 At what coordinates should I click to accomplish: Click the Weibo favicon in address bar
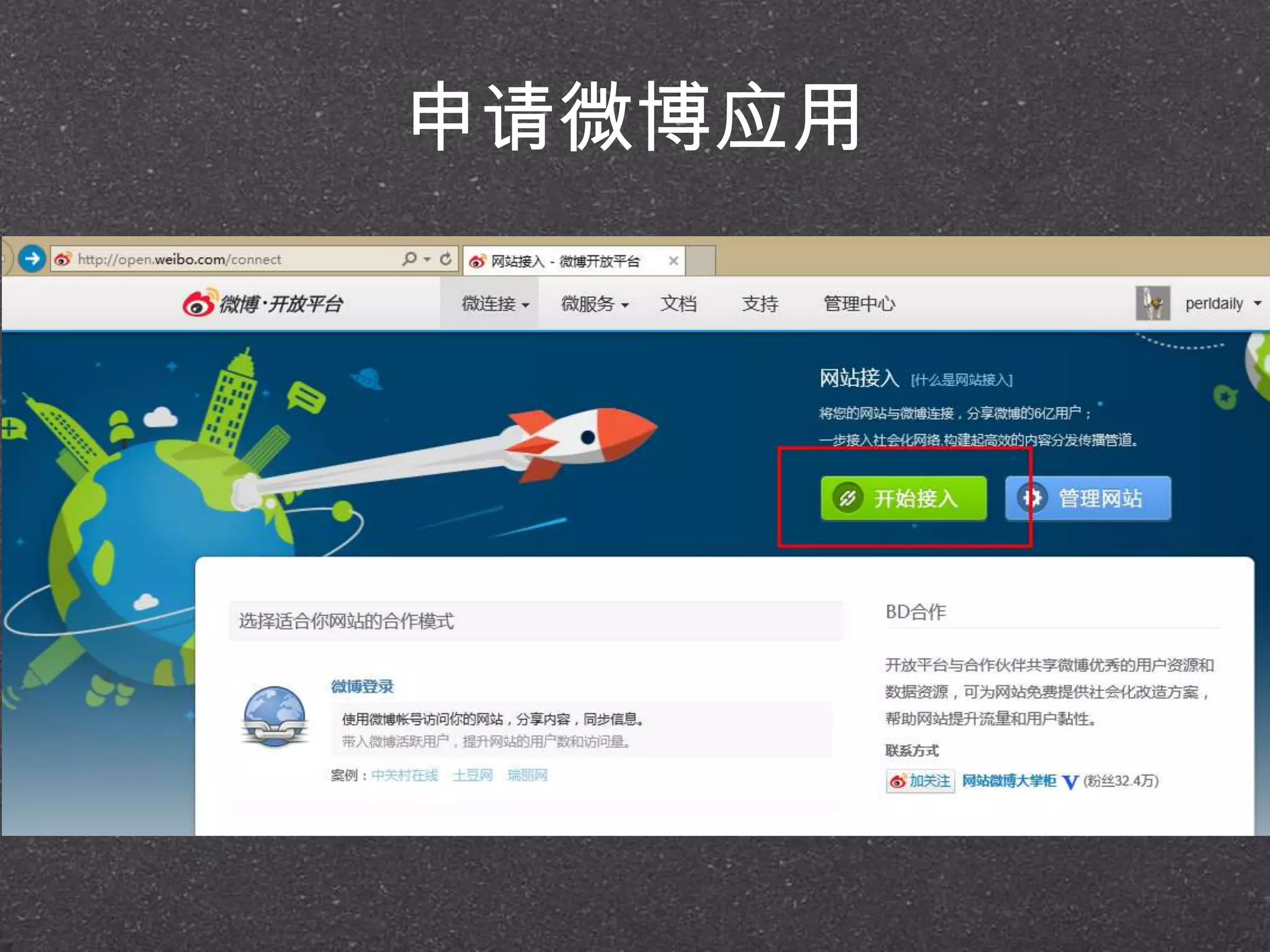[63, 259]
